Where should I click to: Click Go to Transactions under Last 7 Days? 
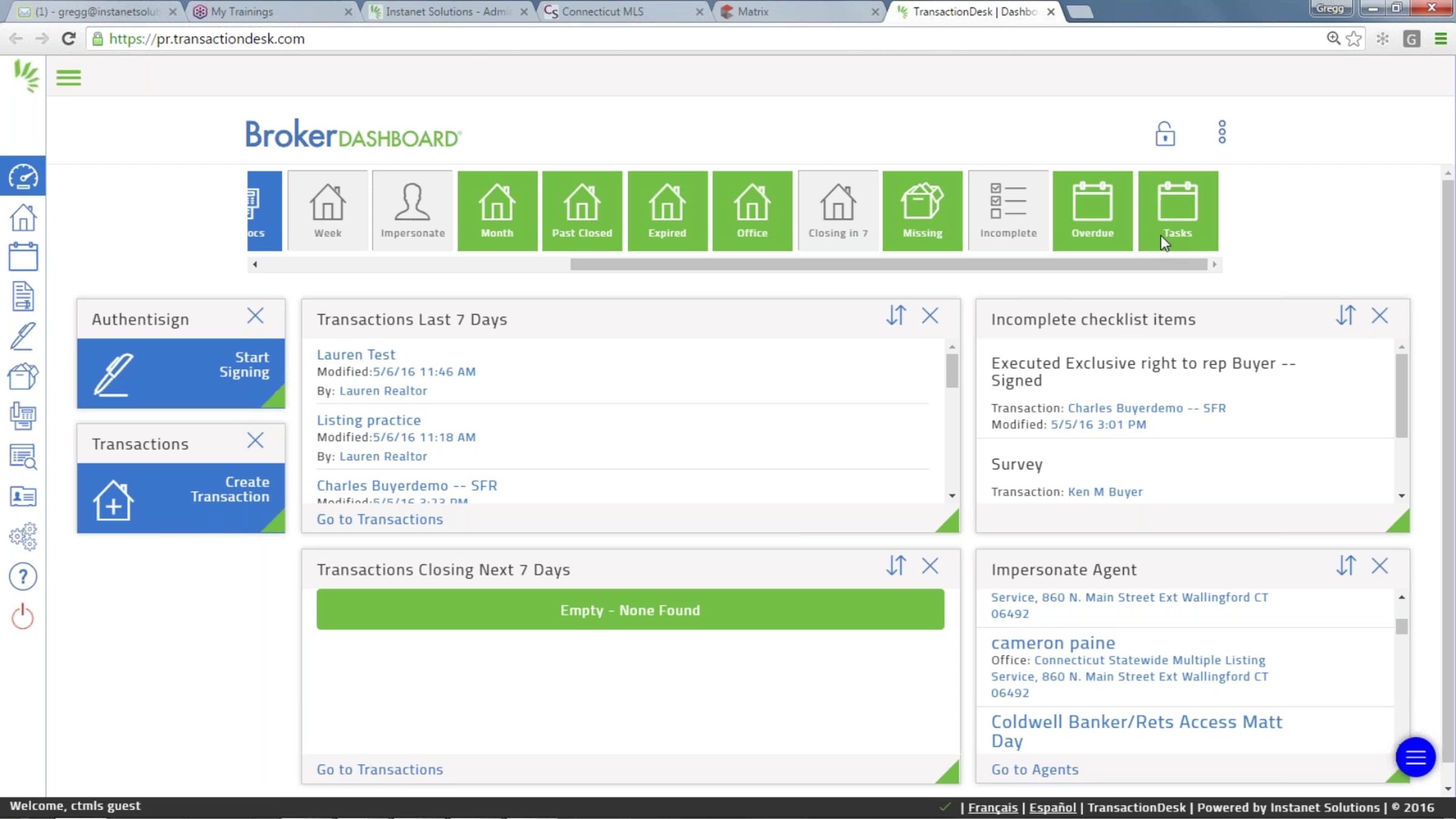(380, 519)
